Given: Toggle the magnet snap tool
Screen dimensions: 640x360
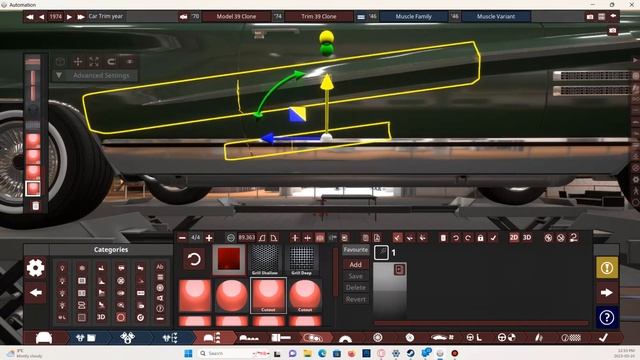Looking at the screenshot, I should [x=111, y=62].
